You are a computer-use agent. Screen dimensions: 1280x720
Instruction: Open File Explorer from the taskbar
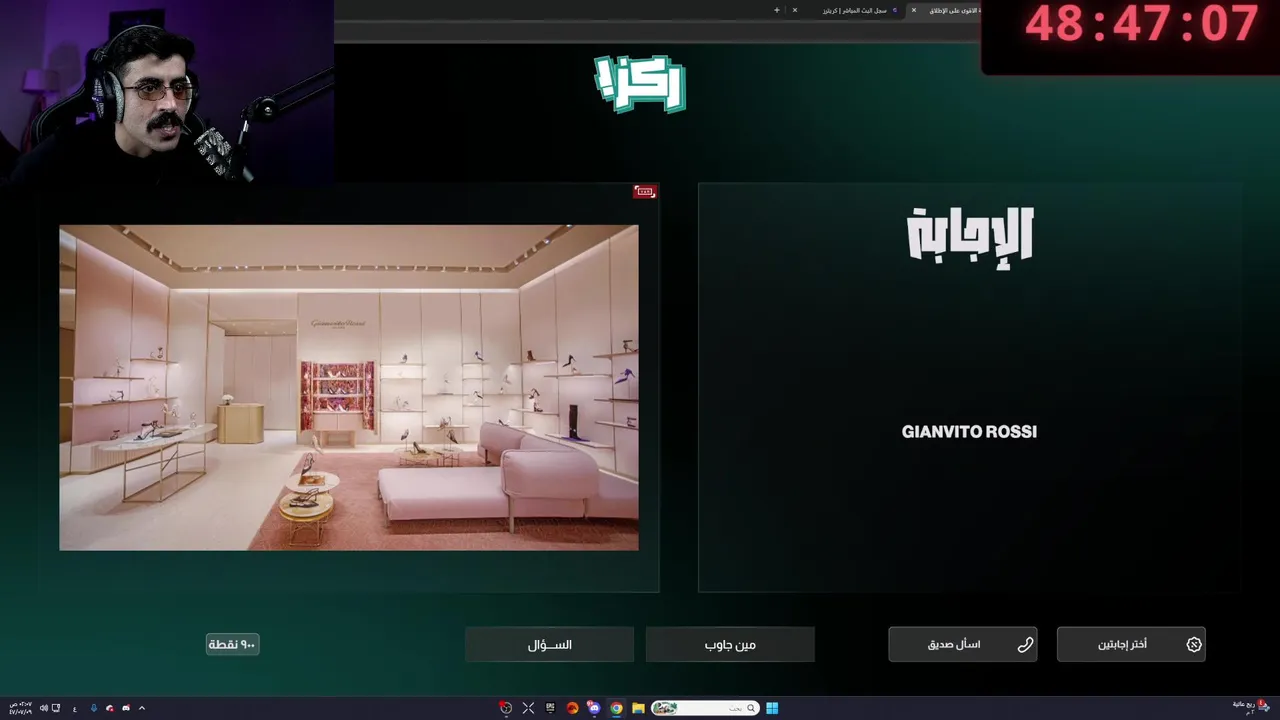[x=638, y=708]
